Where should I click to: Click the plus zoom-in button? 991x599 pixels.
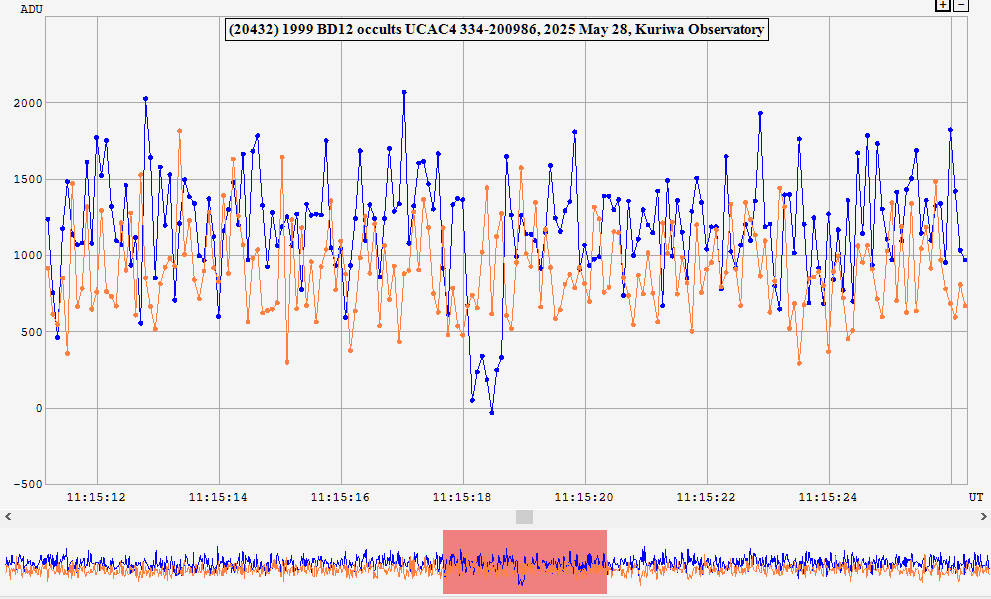[x=942, y=5]
